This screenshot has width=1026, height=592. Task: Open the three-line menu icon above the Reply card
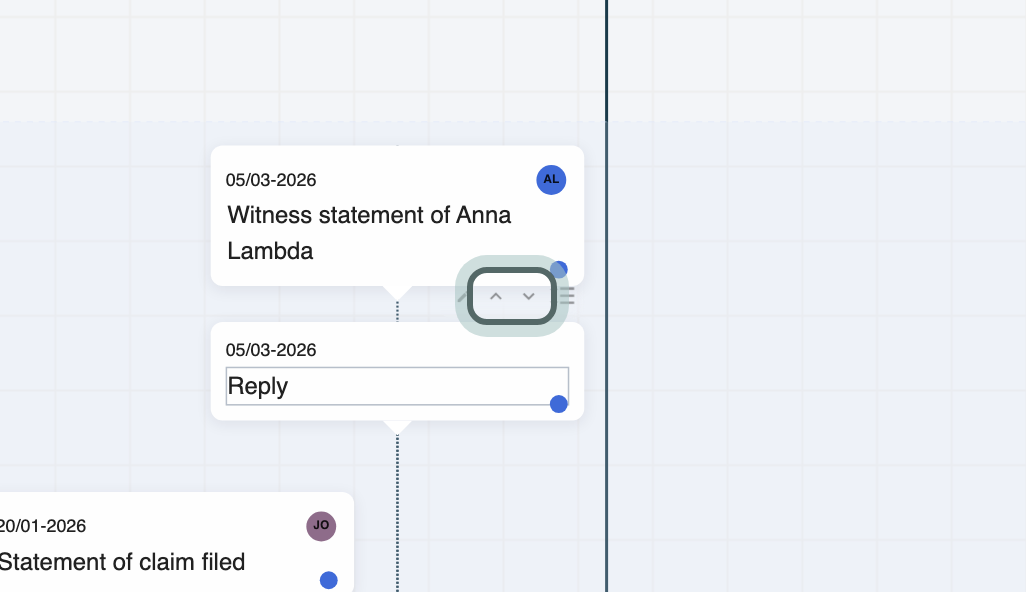click(567, 296)
